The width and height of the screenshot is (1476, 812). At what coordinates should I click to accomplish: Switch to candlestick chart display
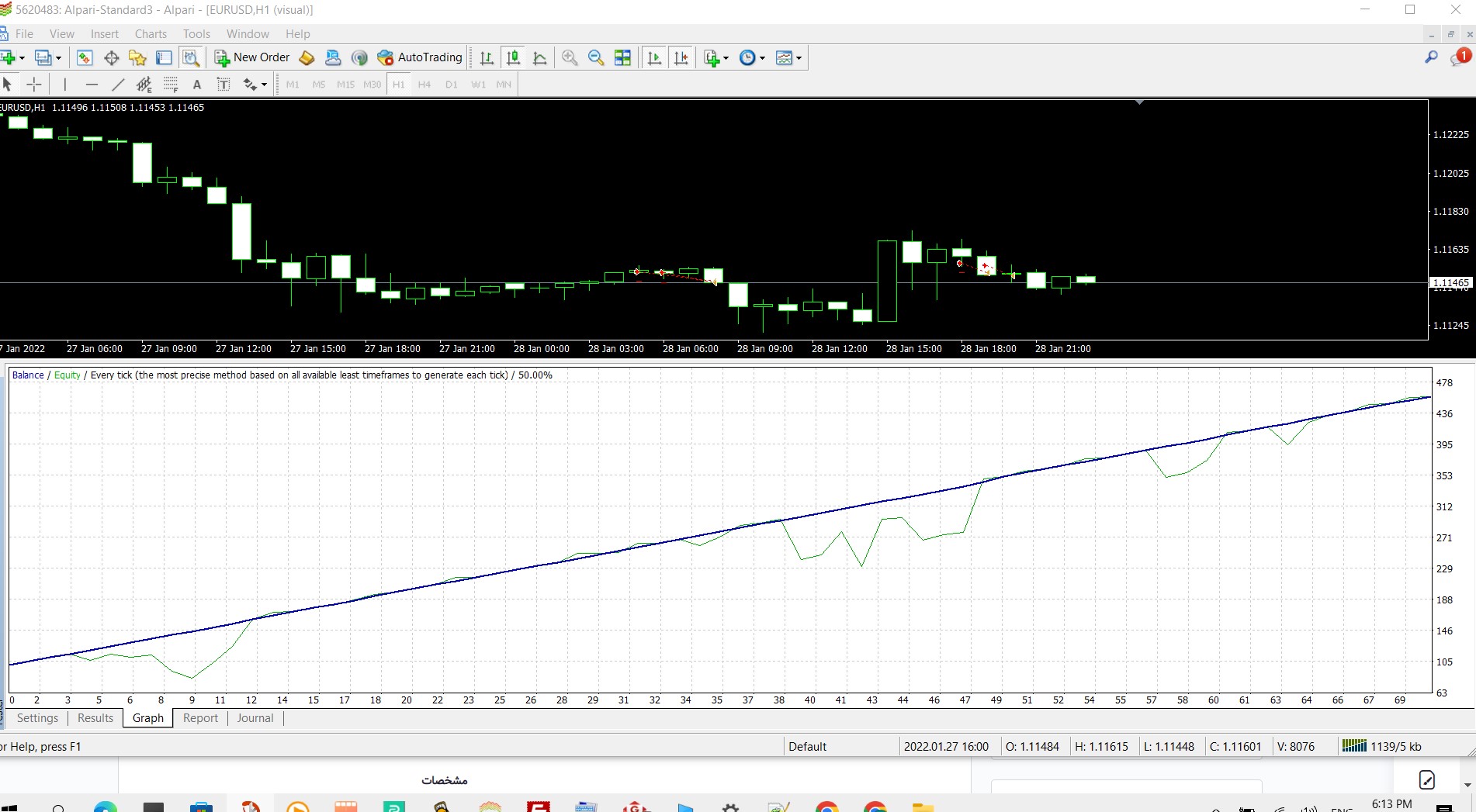point(513,57)
